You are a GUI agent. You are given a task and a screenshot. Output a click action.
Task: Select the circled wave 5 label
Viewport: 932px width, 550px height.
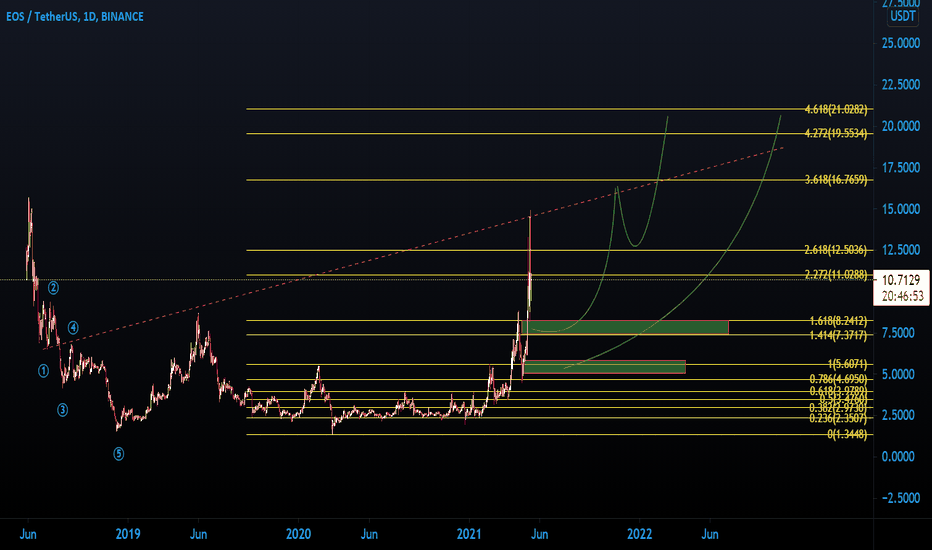pyautogui.click(x=119, y=454)
